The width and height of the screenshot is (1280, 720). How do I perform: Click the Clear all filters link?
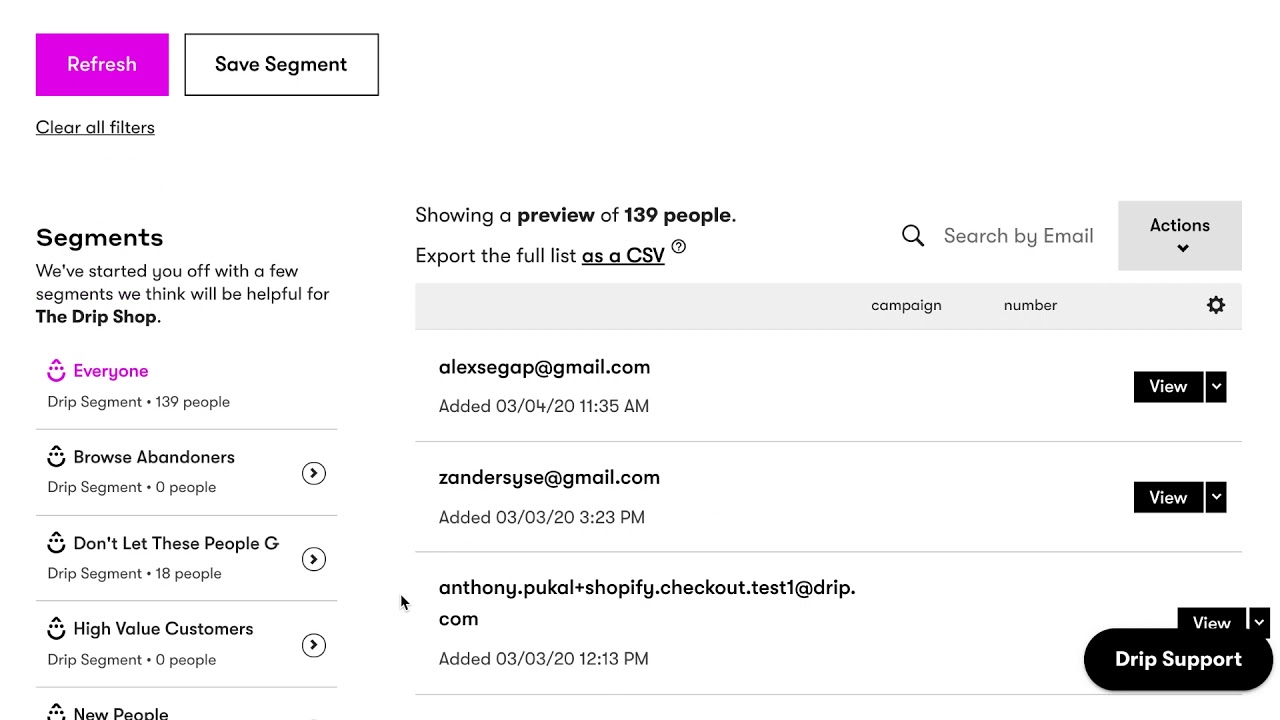[95, 127]
